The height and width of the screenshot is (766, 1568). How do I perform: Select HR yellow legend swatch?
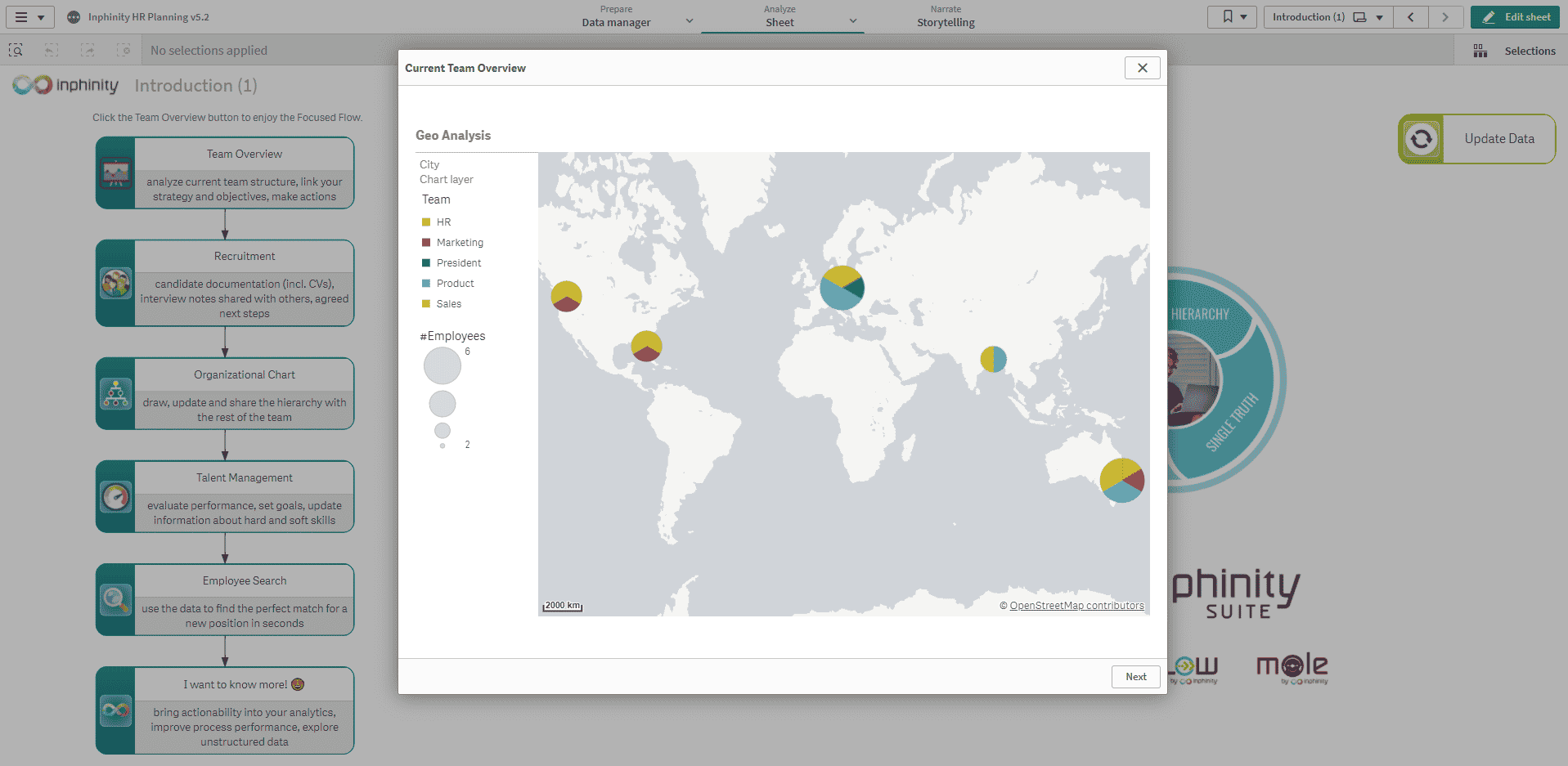point(426,222)
